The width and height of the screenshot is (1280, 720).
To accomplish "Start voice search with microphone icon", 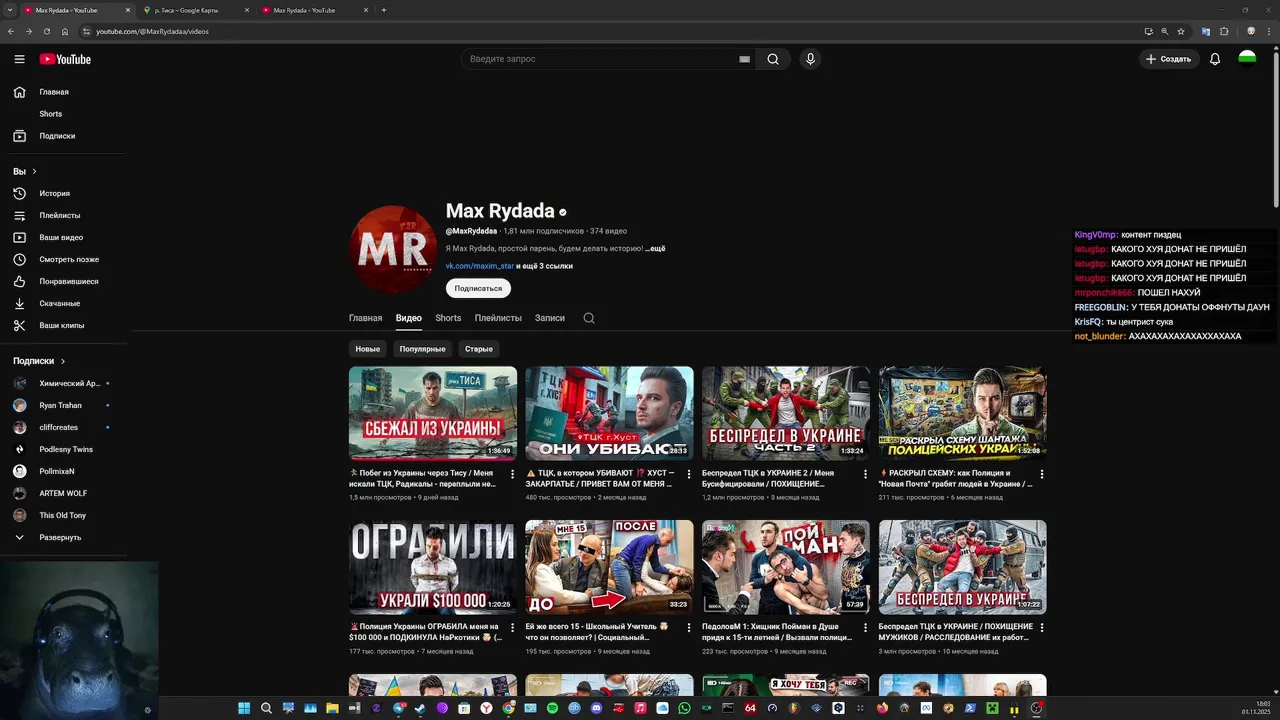I will [810, 59].
